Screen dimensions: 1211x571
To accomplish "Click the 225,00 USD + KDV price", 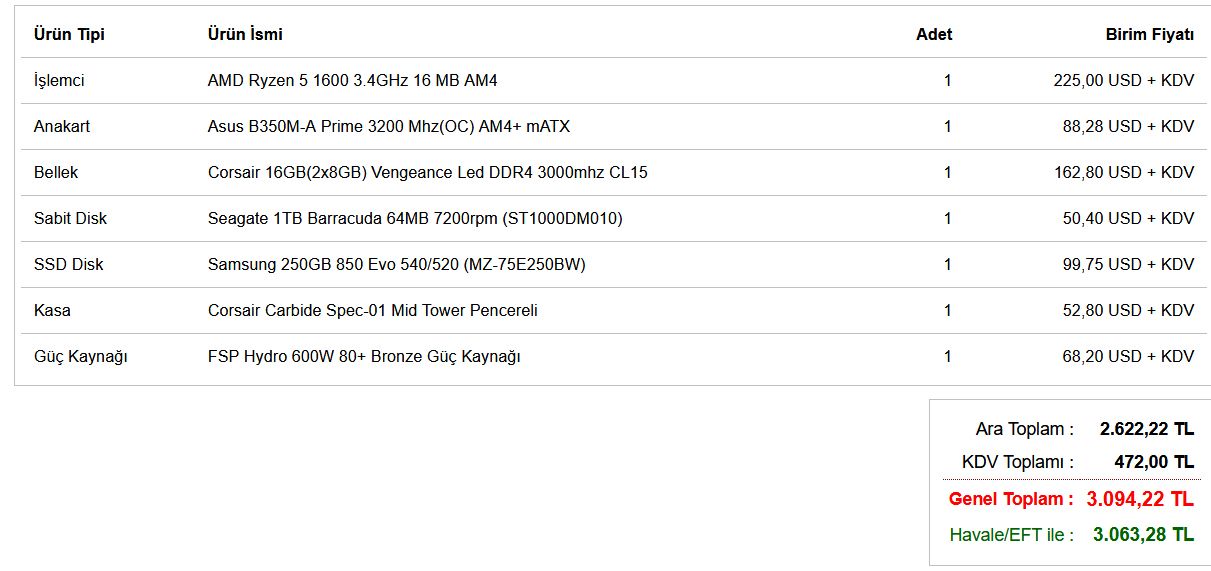I will click(x=1123, y=80).
